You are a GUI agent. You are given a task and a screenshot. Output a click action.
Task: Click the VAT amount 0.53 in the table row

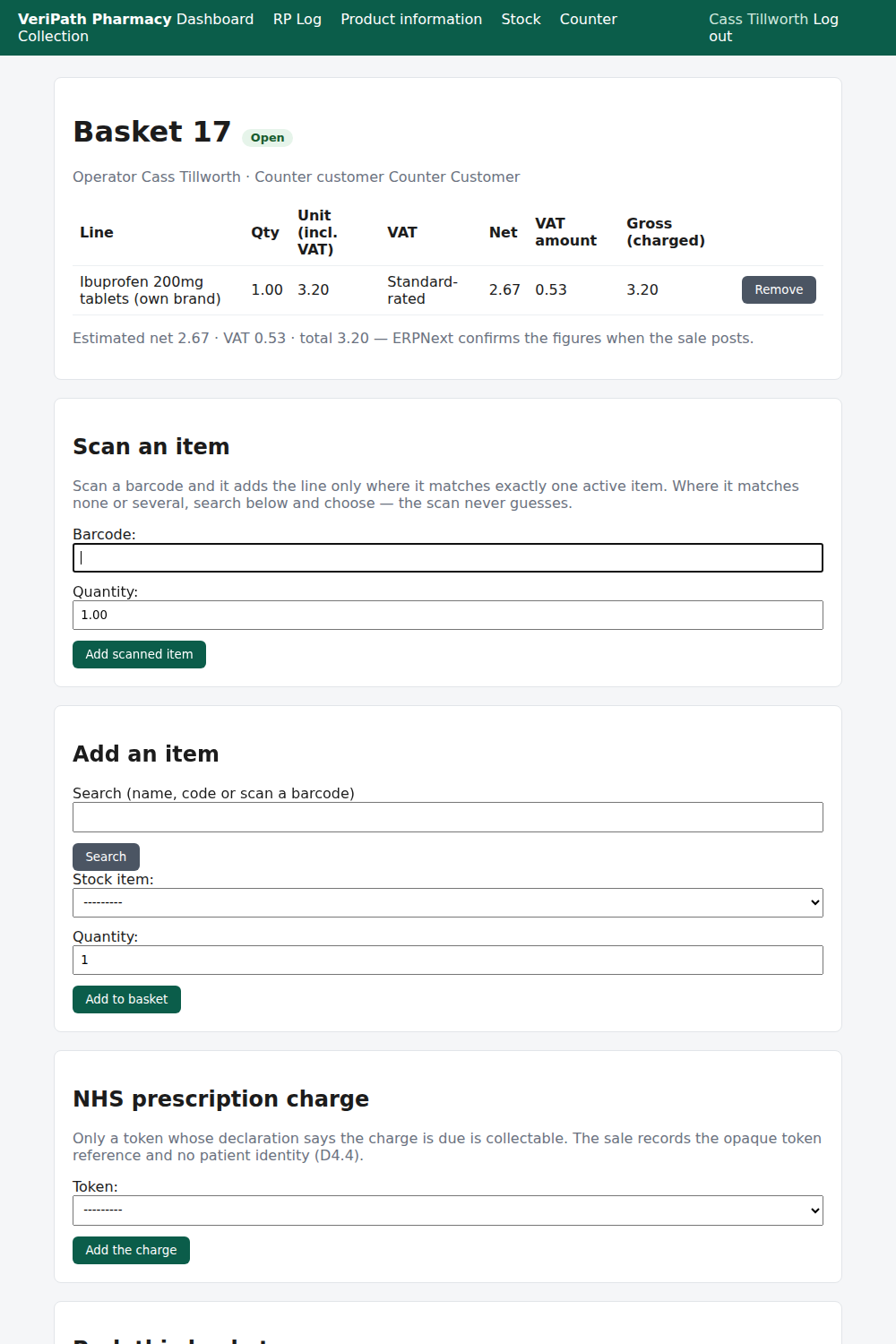pos(551,289)
